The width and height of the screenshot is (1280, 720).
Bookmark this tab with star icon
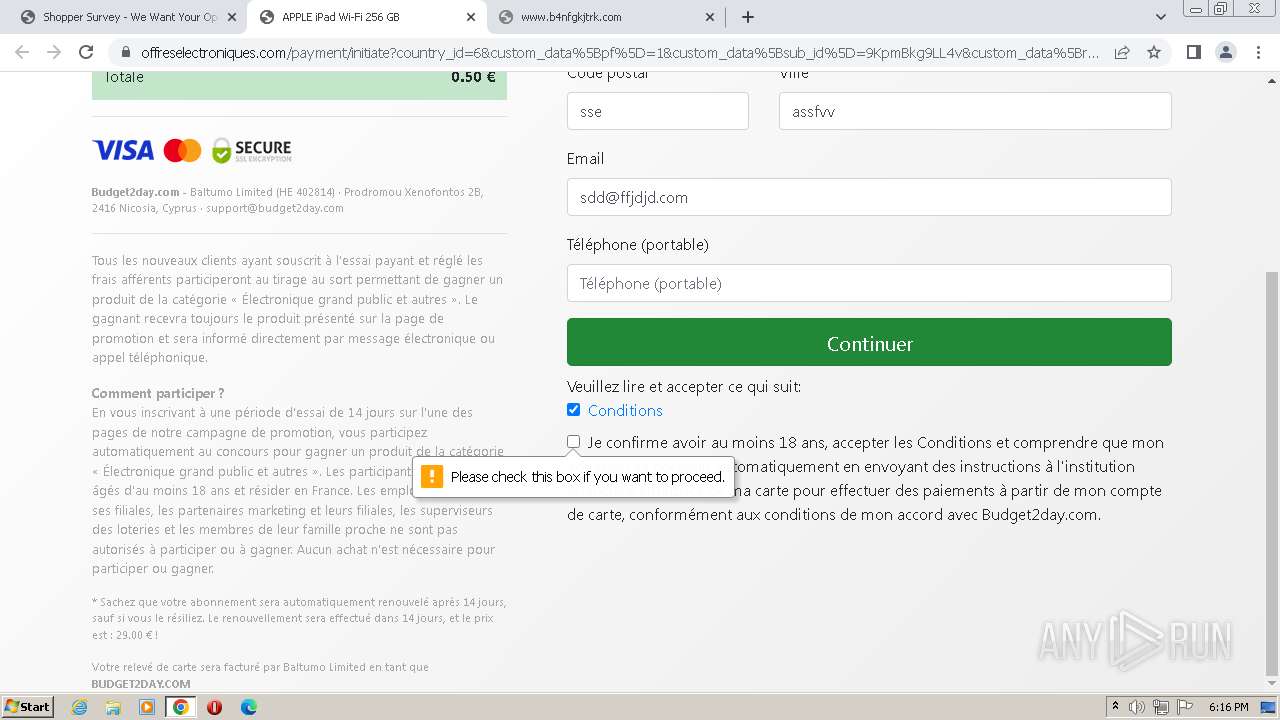[1154, 52]
